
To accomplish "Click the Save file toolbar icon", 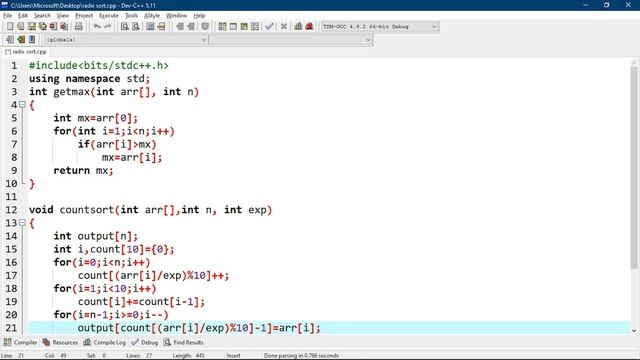I will [31, 27].
